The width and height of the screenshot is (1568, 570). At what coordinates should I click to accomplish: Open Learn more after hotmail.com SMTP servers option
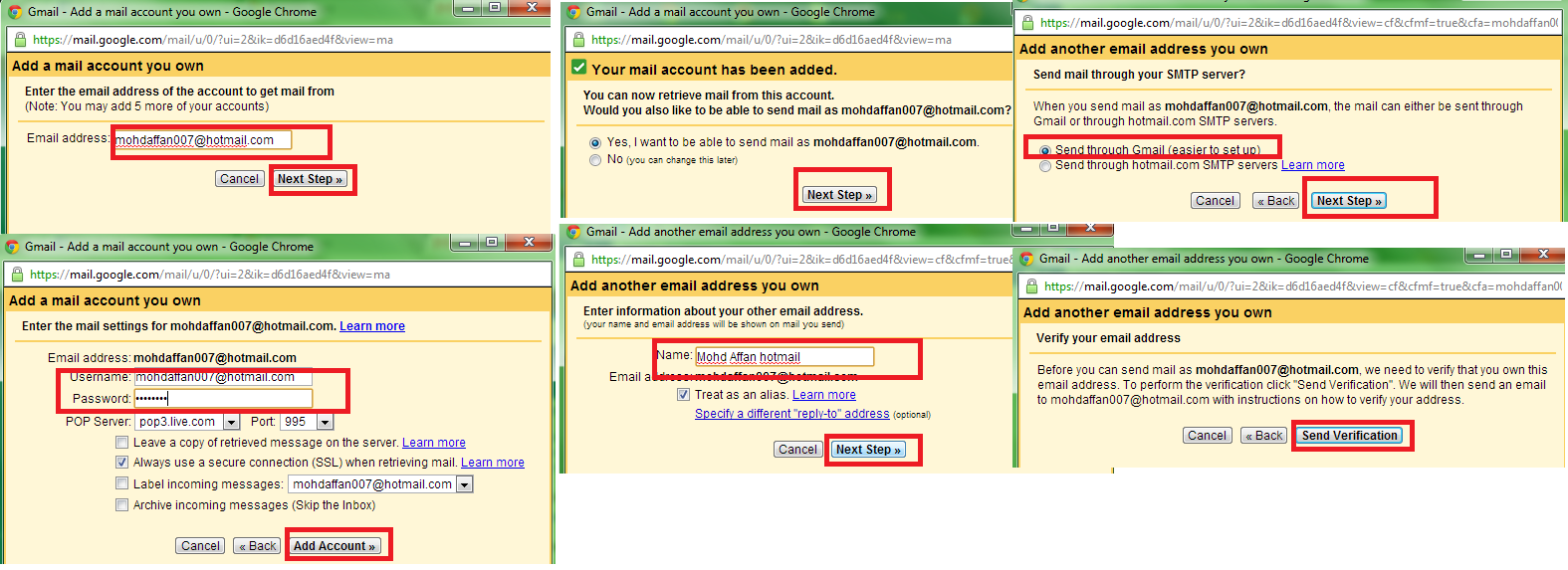1313,165
